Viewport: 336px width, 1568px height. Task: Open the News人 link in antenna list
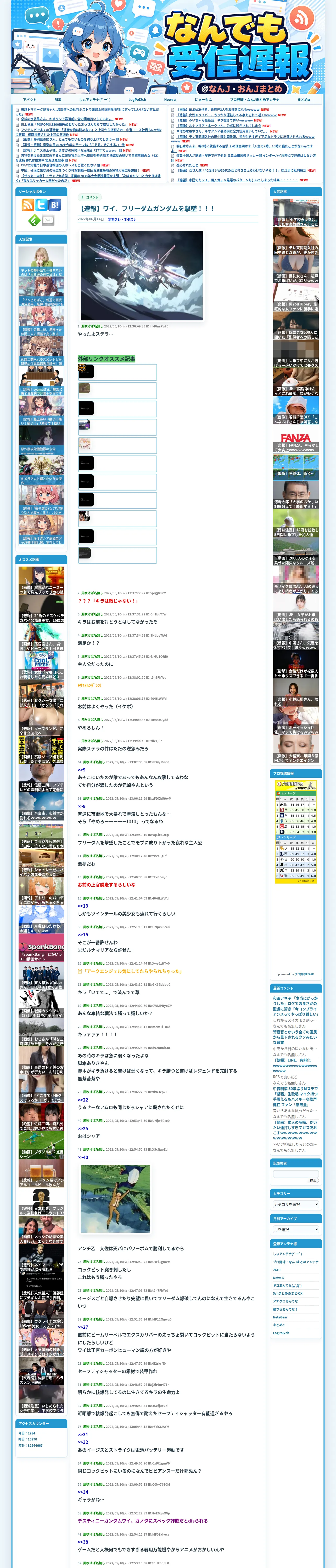[x=278, y=1277]
